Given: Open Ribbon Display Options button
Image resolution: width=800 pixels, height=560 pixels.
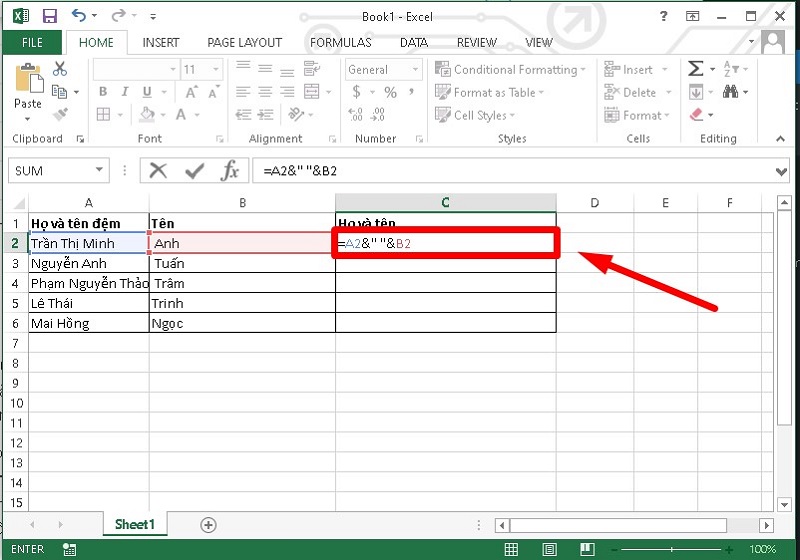Looking at the screenshot, I should (692, 16).
